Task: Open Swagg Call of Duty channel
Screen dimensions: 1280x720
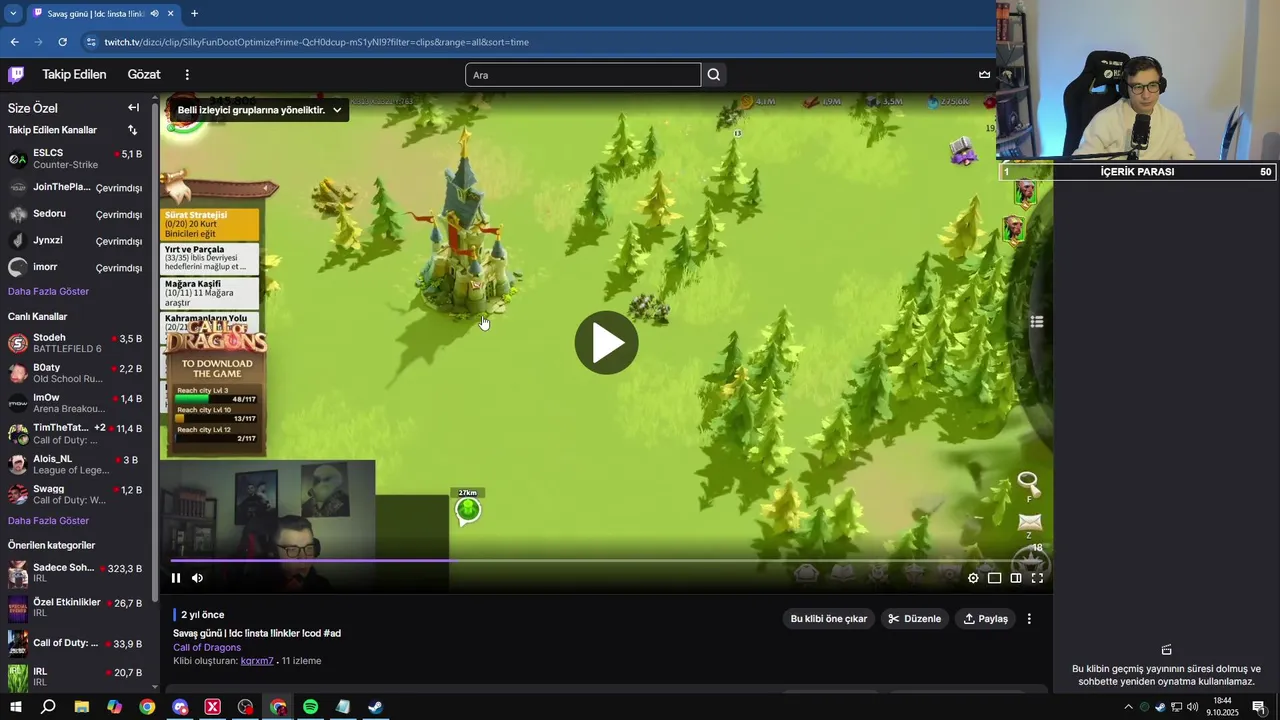Action: pyautogui.click(x=77, y=494)
